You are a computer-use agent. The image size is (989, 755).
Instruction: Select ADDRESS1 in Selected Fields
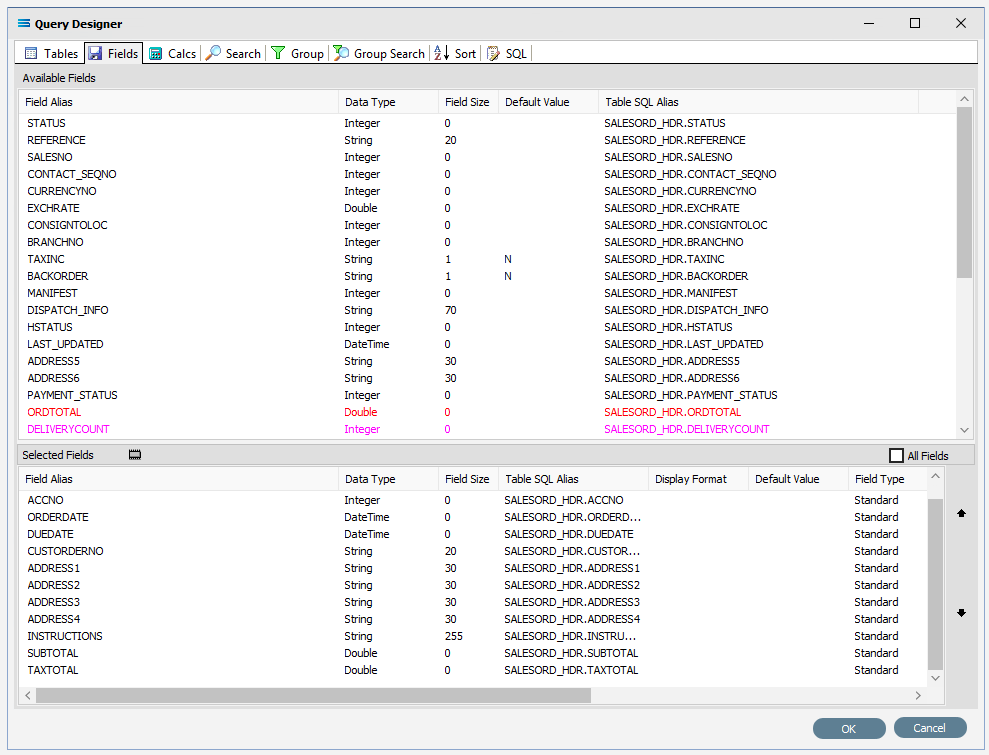click(474, 568)
